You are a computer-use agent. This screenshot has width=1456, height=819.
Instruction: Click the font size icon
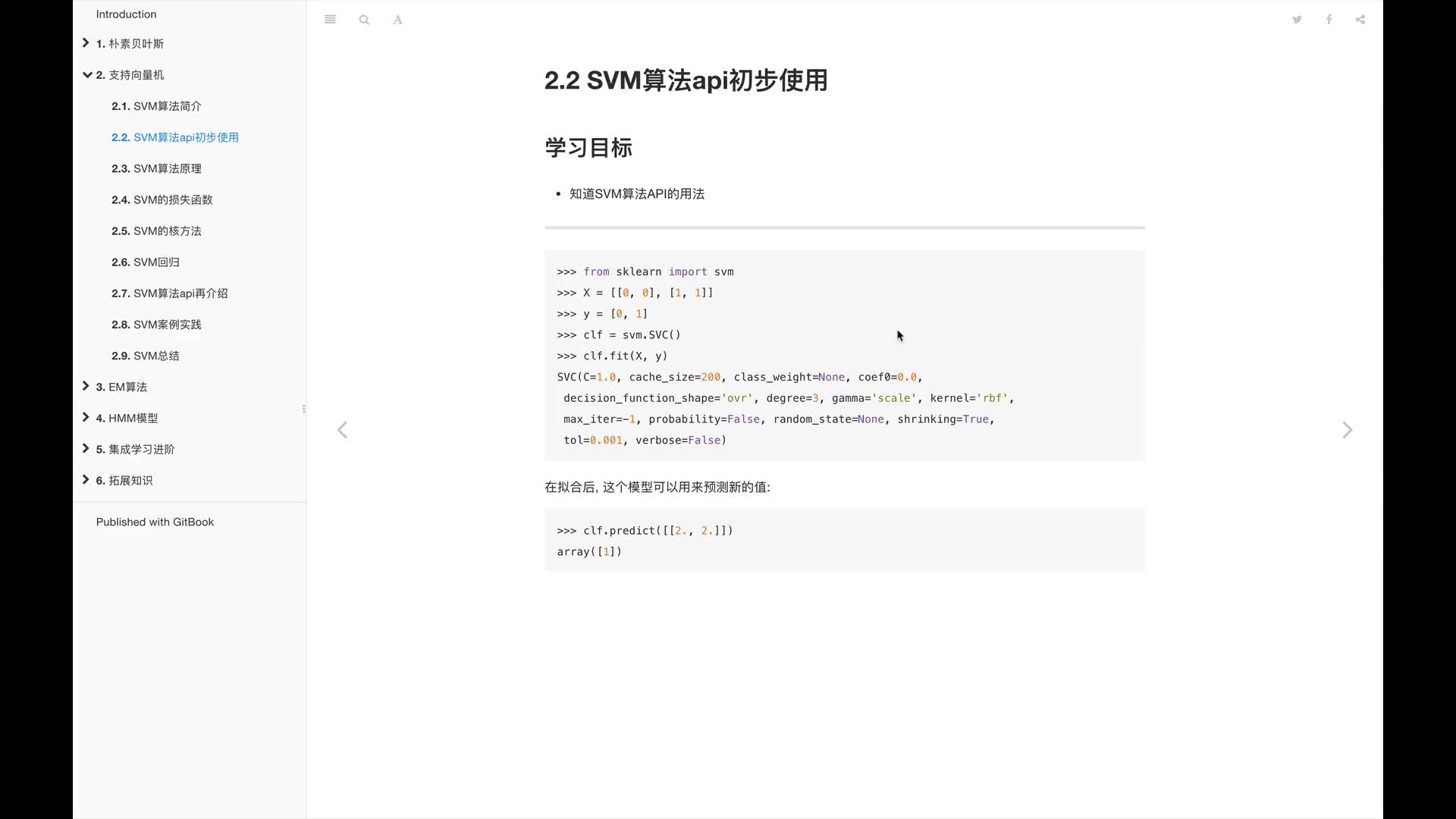(x=398, y=19)
